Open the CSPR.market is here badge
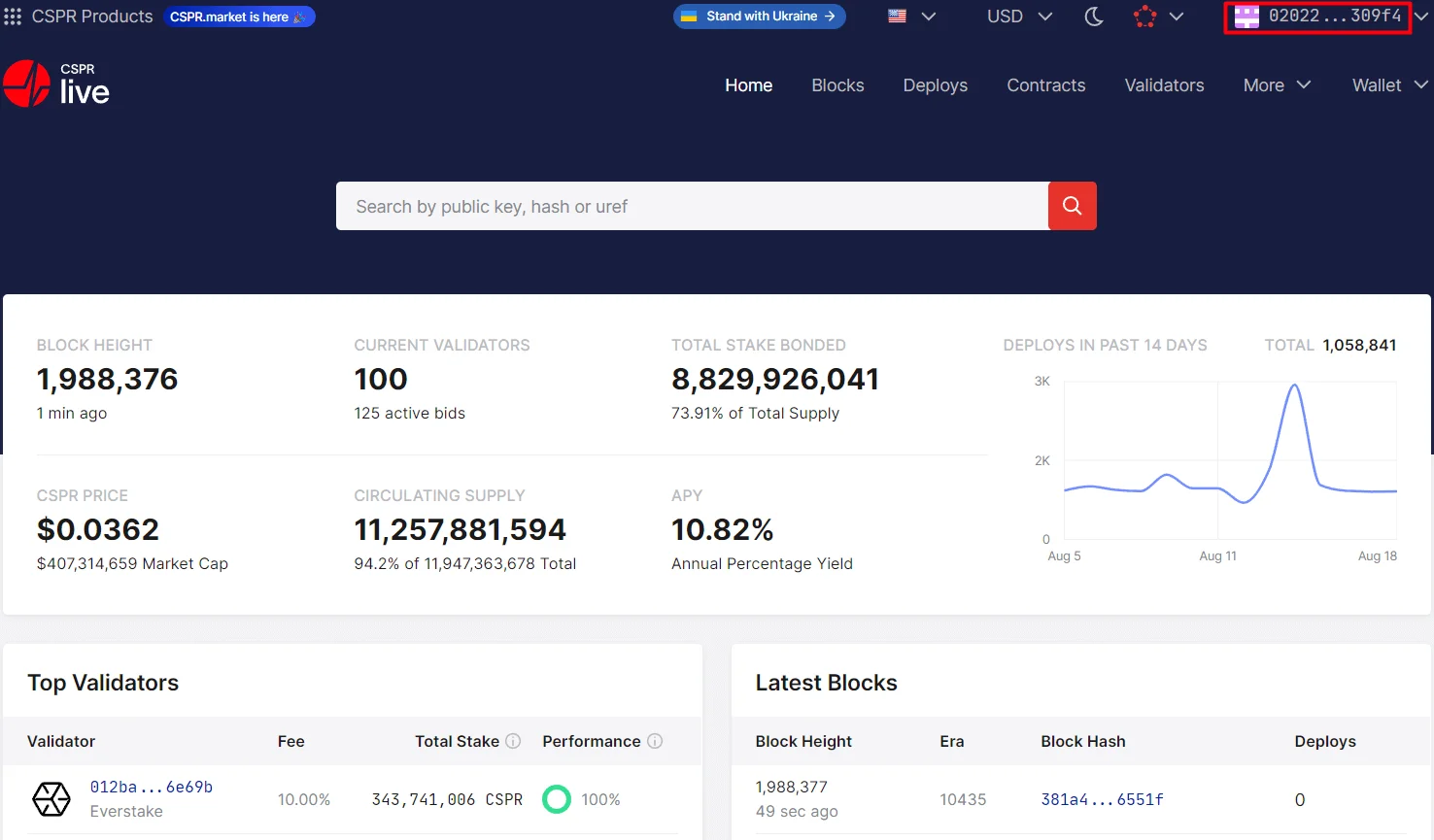 [x=239, y=16]
